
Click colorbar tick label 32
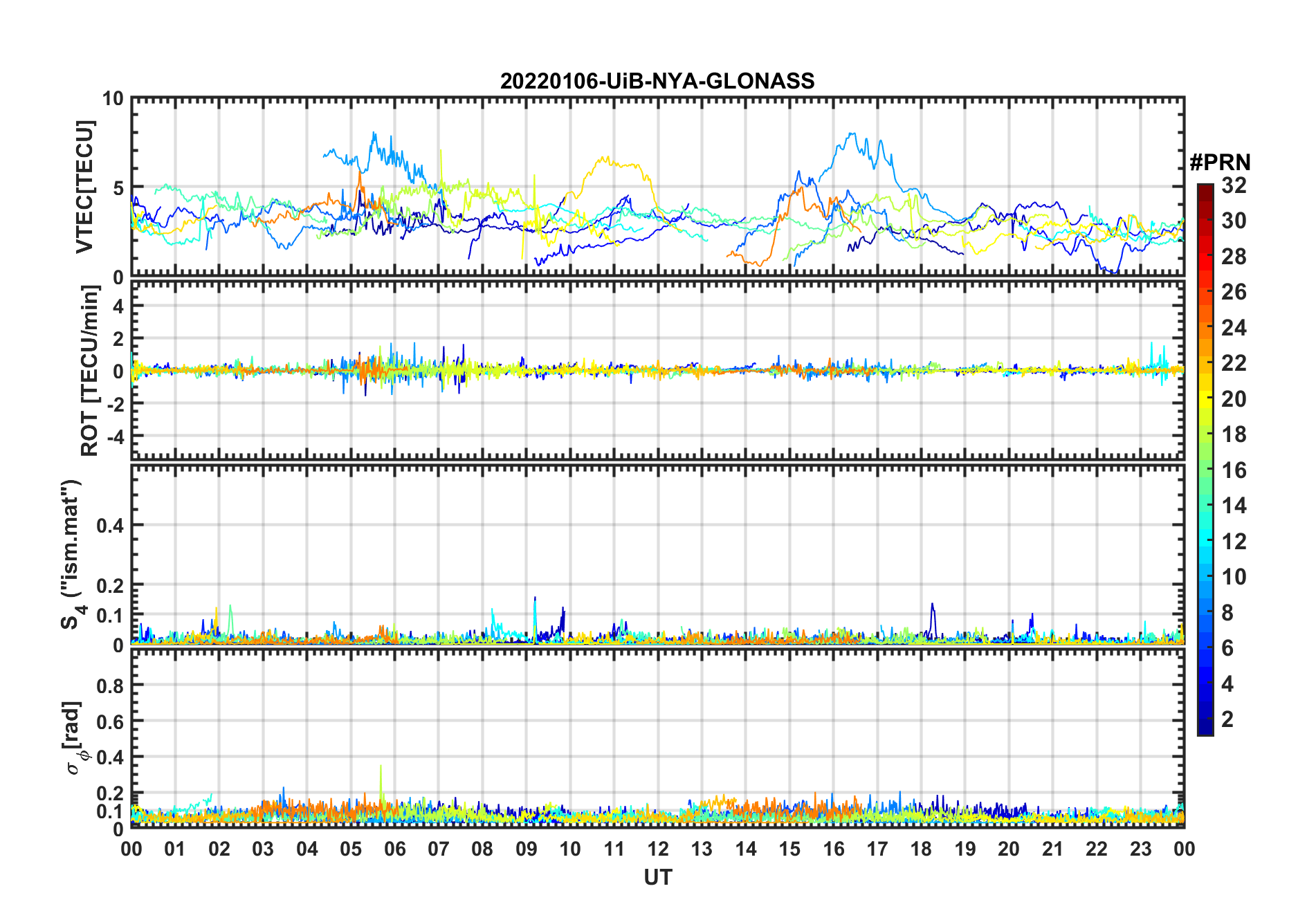(1234, 185)
